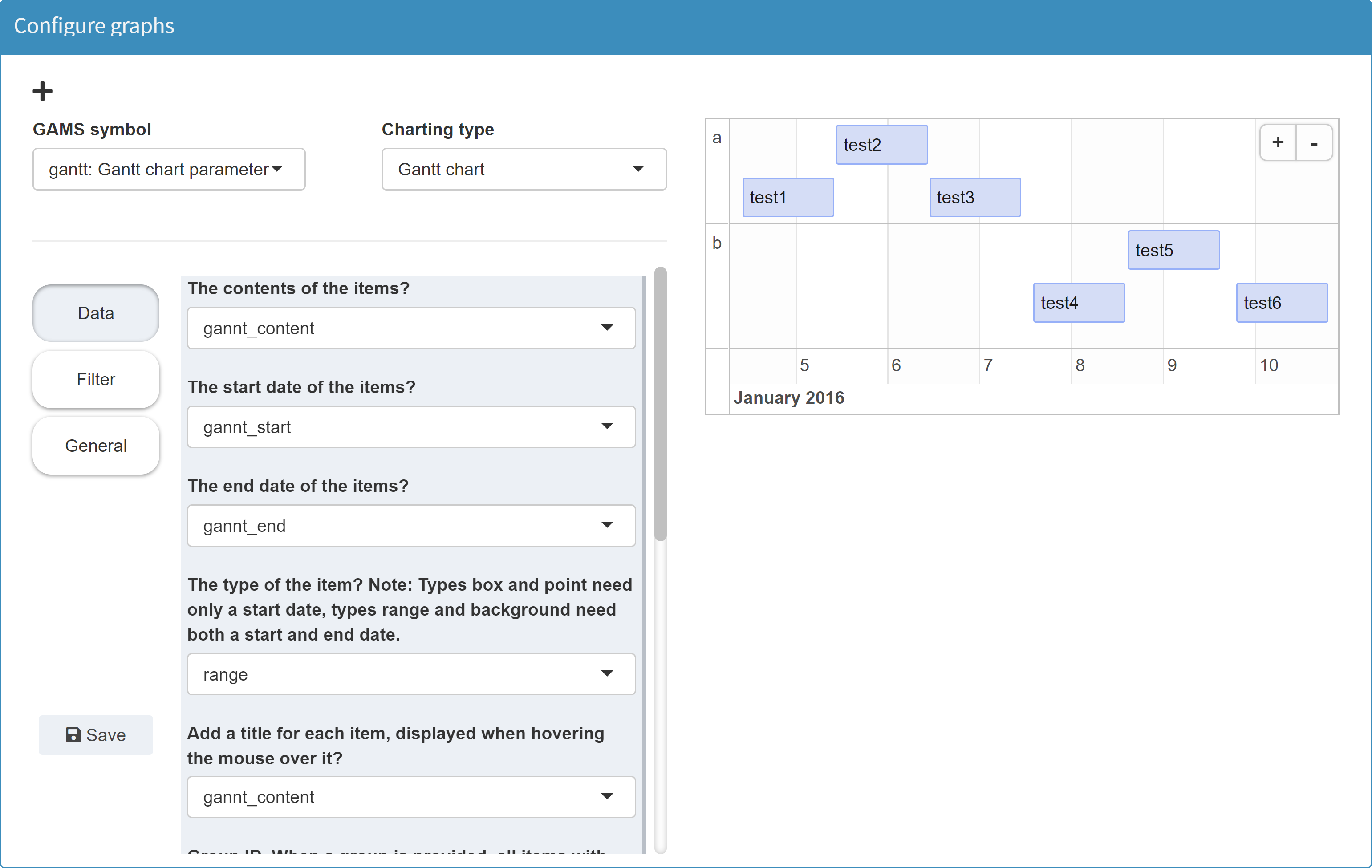
Task: Open the GAMS symbol dropdown arrow
Action: pyautogui.click(x=277, y=169)
